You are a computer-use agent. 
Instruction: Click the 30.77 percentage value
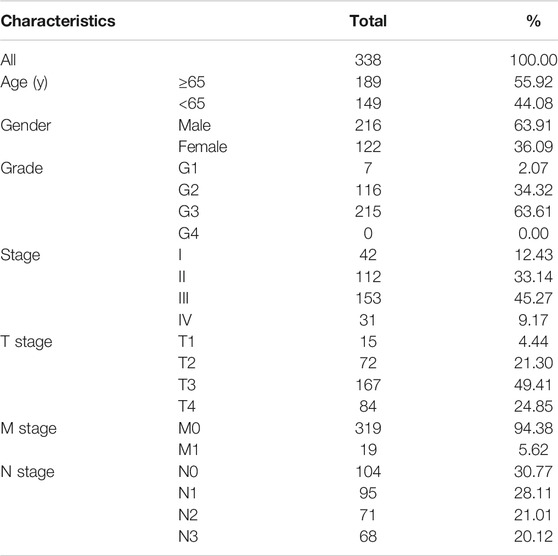point(533,472)
